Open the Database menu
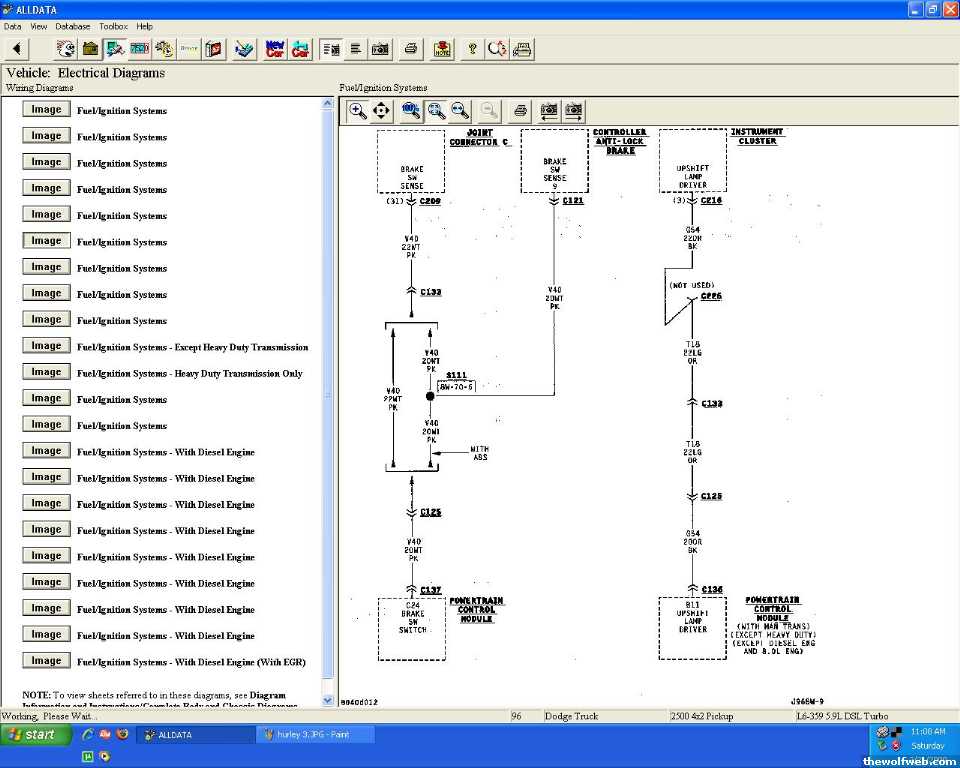Viewport: 960px width, 768px height. coord(73,26)
